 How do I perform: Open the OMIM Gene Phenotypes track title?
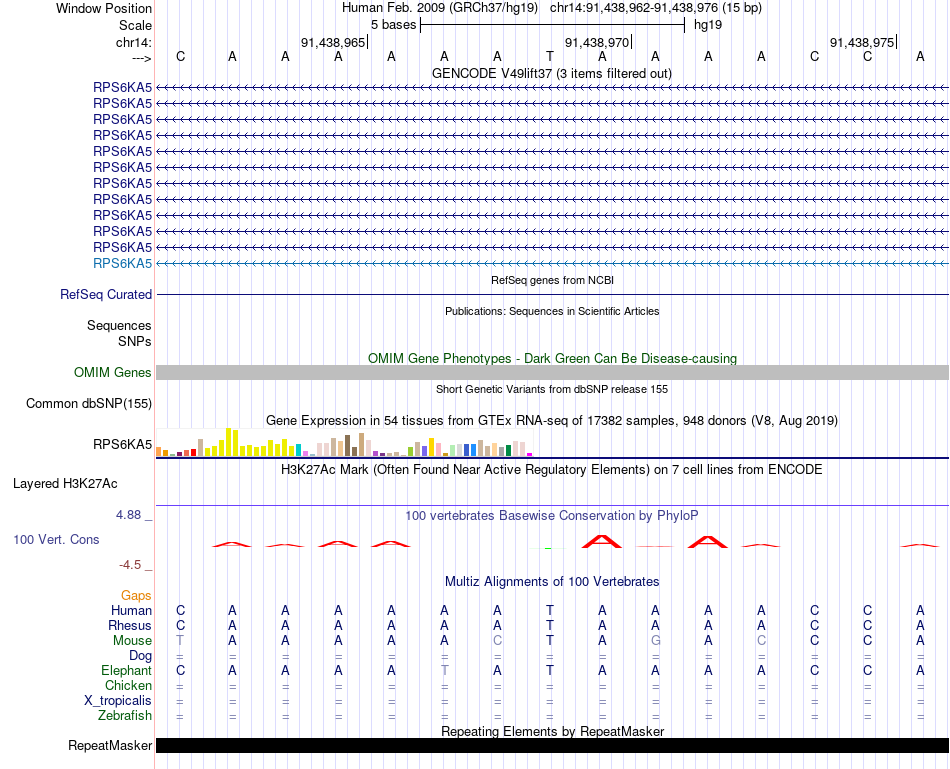pyautogui.click(x=552, y=358)
